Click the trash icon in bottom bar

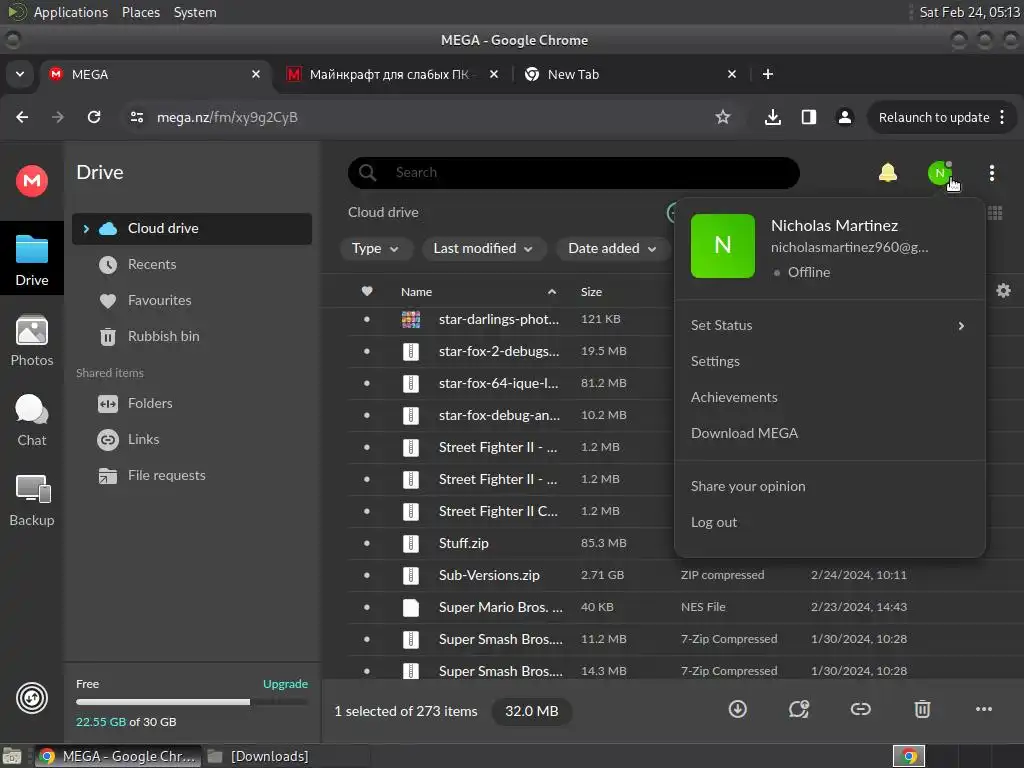coord(922,709)
